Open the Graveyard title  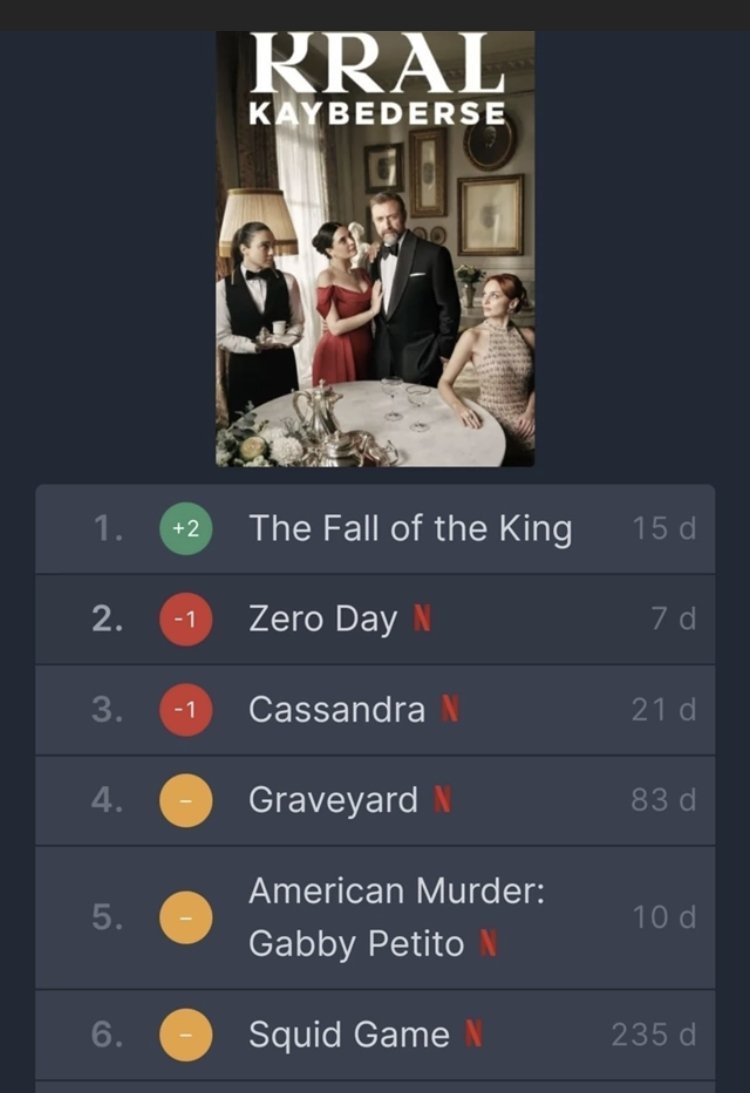coord(333,801)
